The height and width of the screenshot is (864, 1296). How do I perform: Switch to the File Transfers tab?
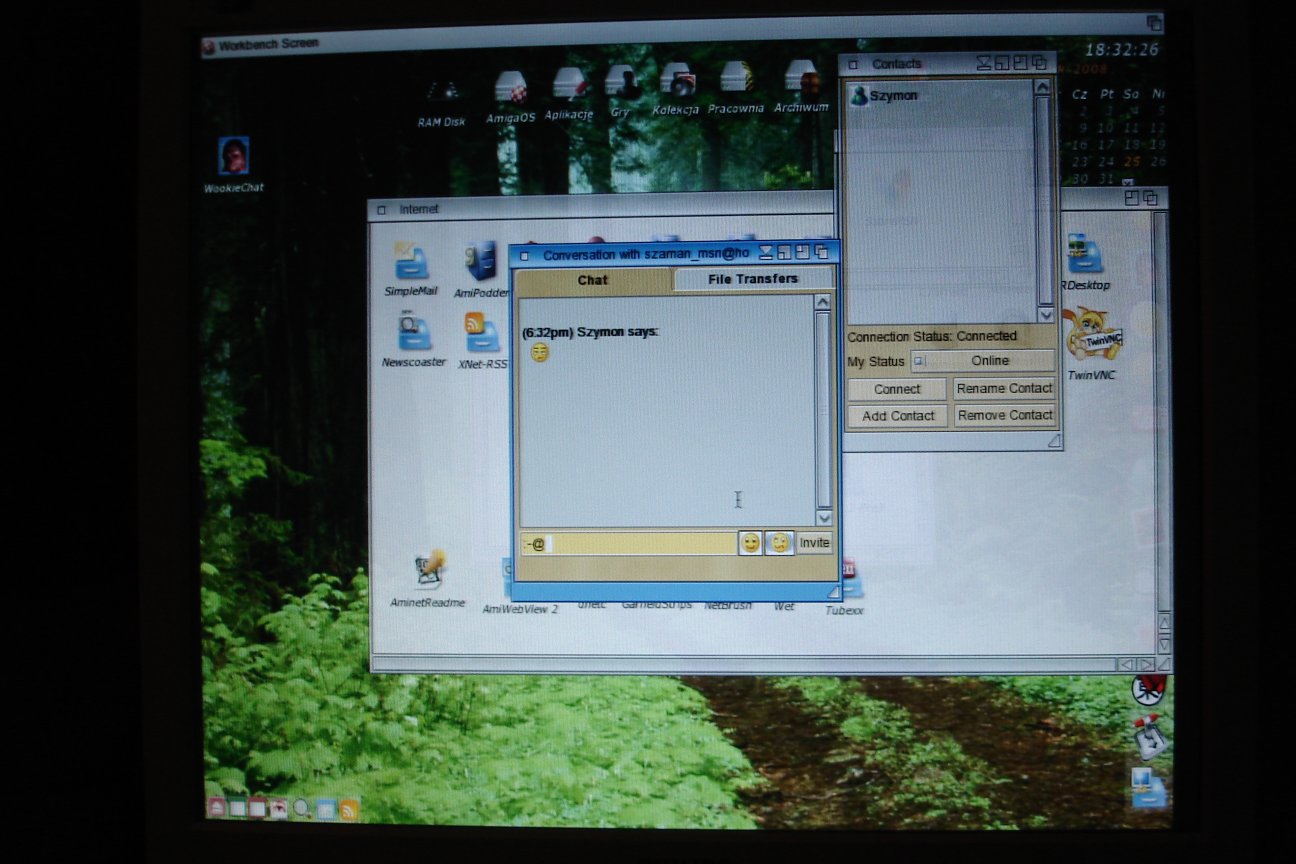[x=753, y=279]
